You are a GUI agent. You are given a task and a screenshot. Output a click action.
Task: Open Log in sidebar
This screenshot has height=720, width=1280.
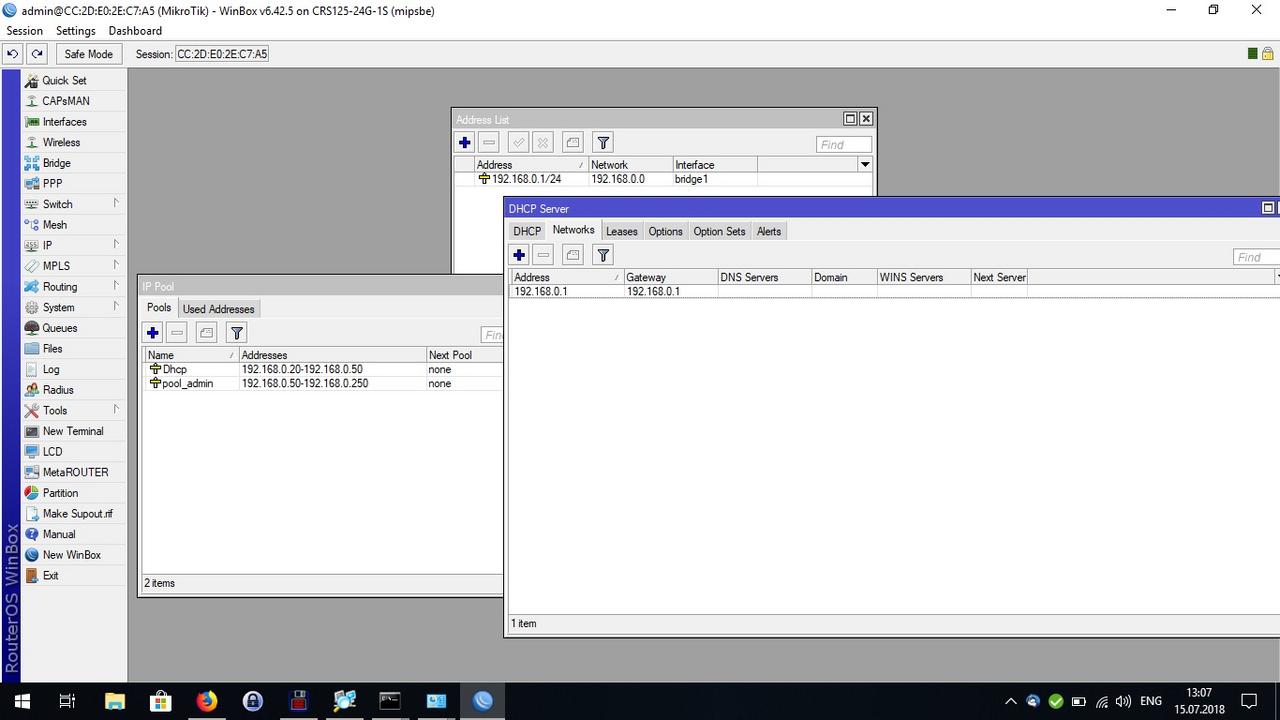pos(51,369)
